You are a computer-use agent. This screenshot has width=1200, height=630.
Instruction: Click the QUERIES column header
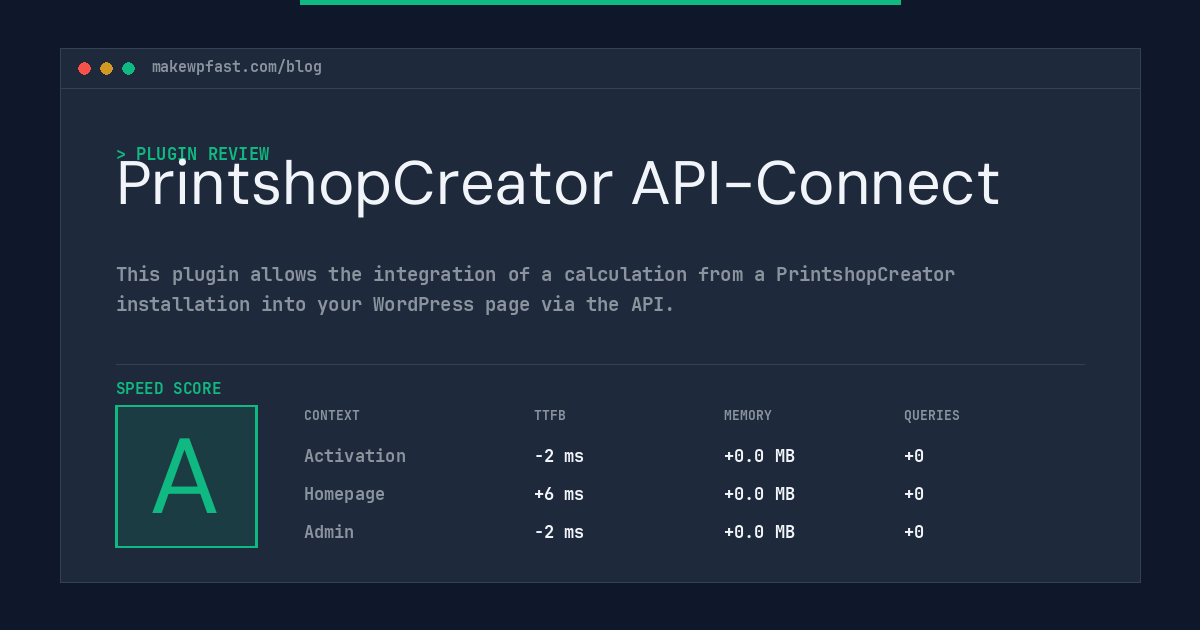[932, 416]
